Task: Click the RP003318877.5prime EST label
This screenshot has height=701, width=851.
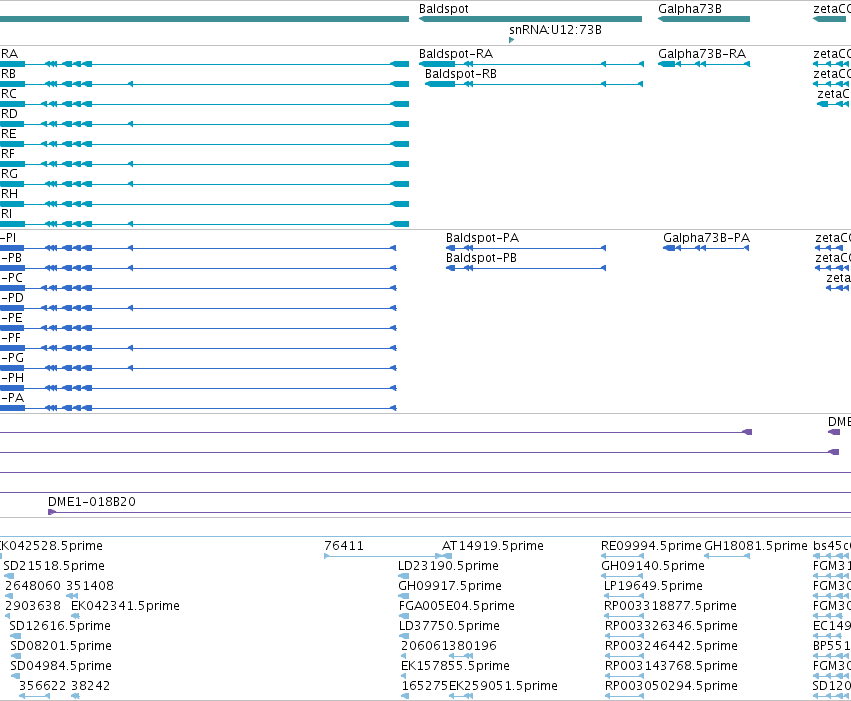Action: click(670, 606)
